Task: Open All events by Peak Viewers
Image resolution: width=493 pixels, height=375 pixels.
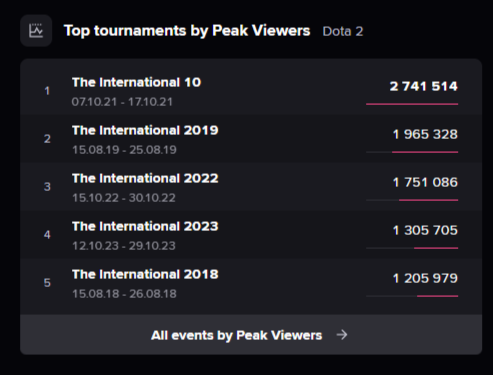Action: tap(251, 335)
